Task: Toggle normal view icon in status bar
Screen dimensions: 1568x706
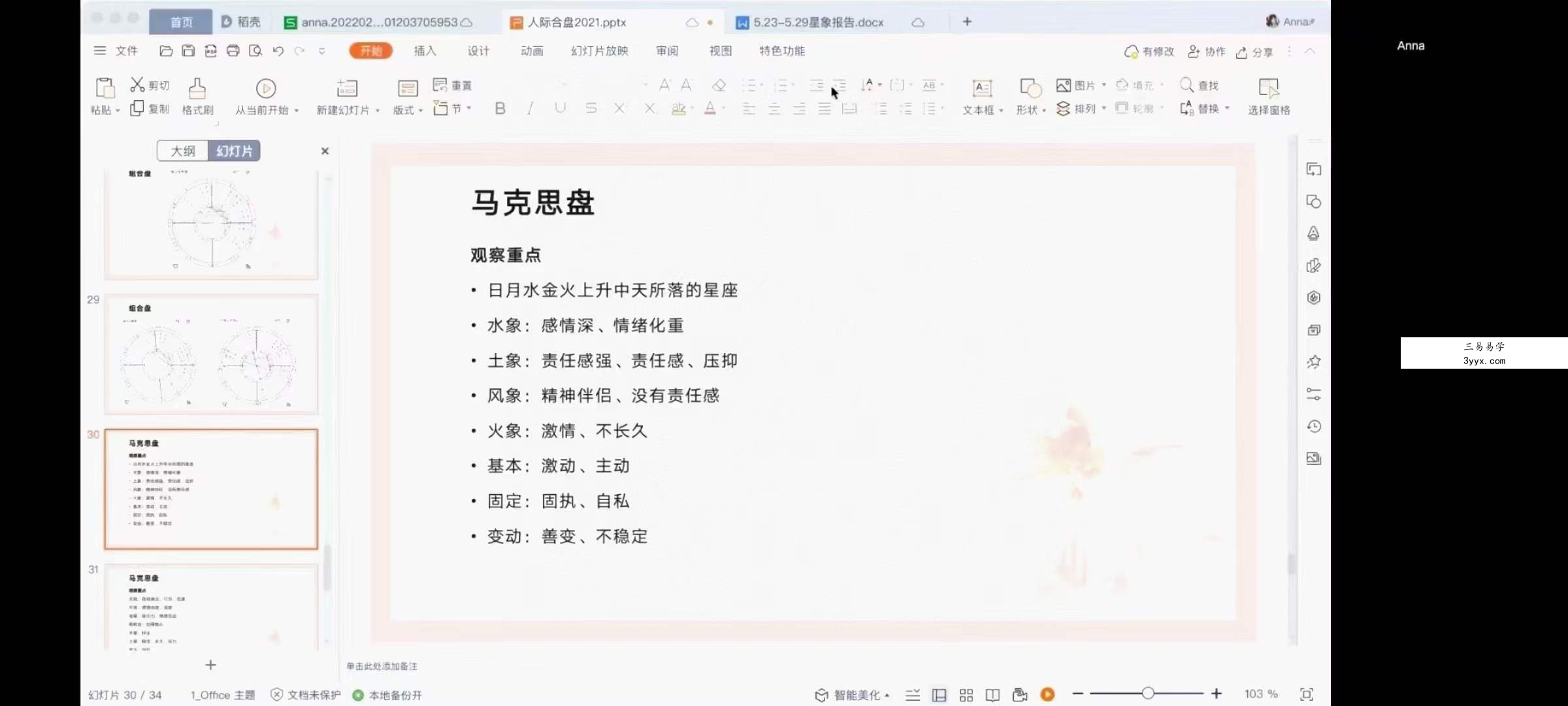Action: pyautogui.click(x=939, y=695)
